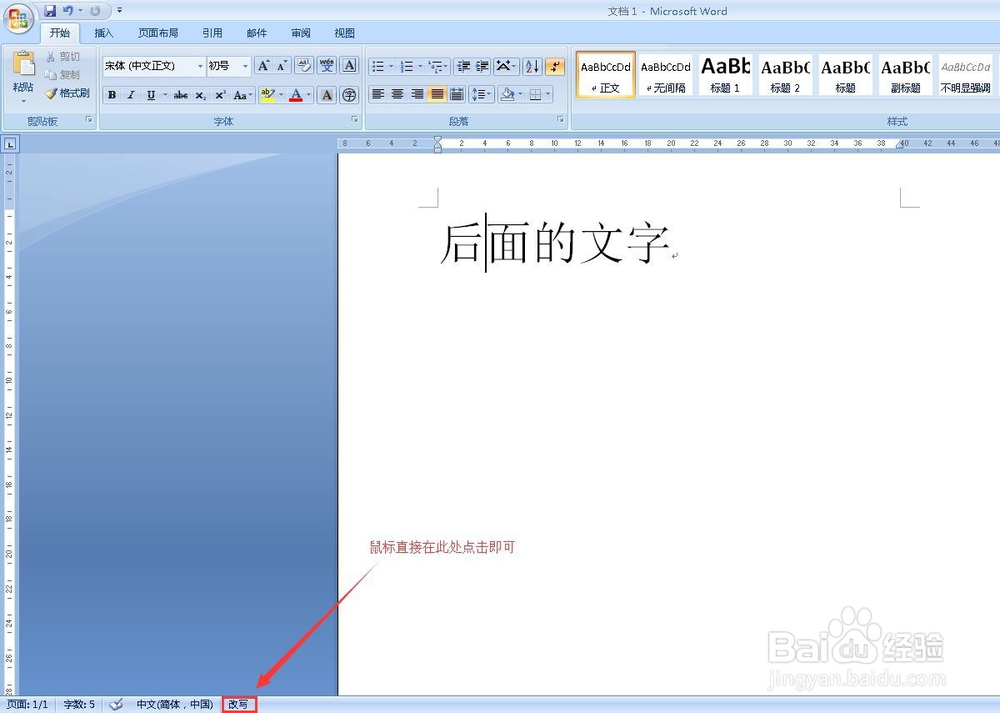Open the font color swatch menu

click(x=306, y=93)
